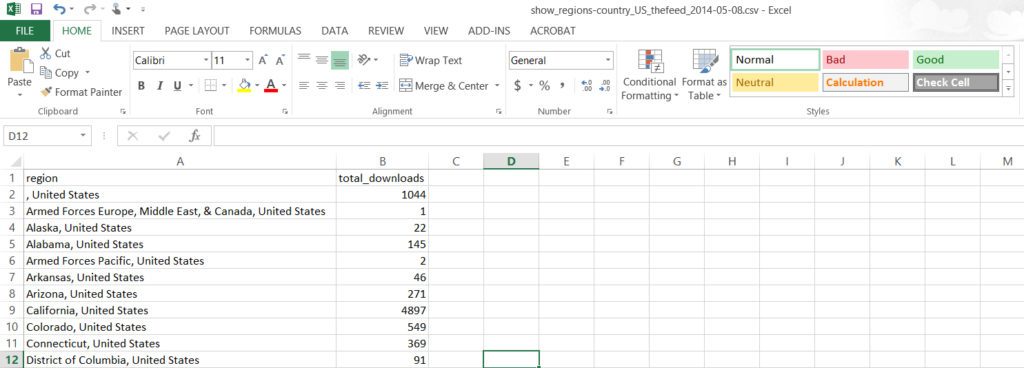This screenshot has height=368, width=1024.
Task: Toggle Wrap Text on
Action: pos(430,60)
